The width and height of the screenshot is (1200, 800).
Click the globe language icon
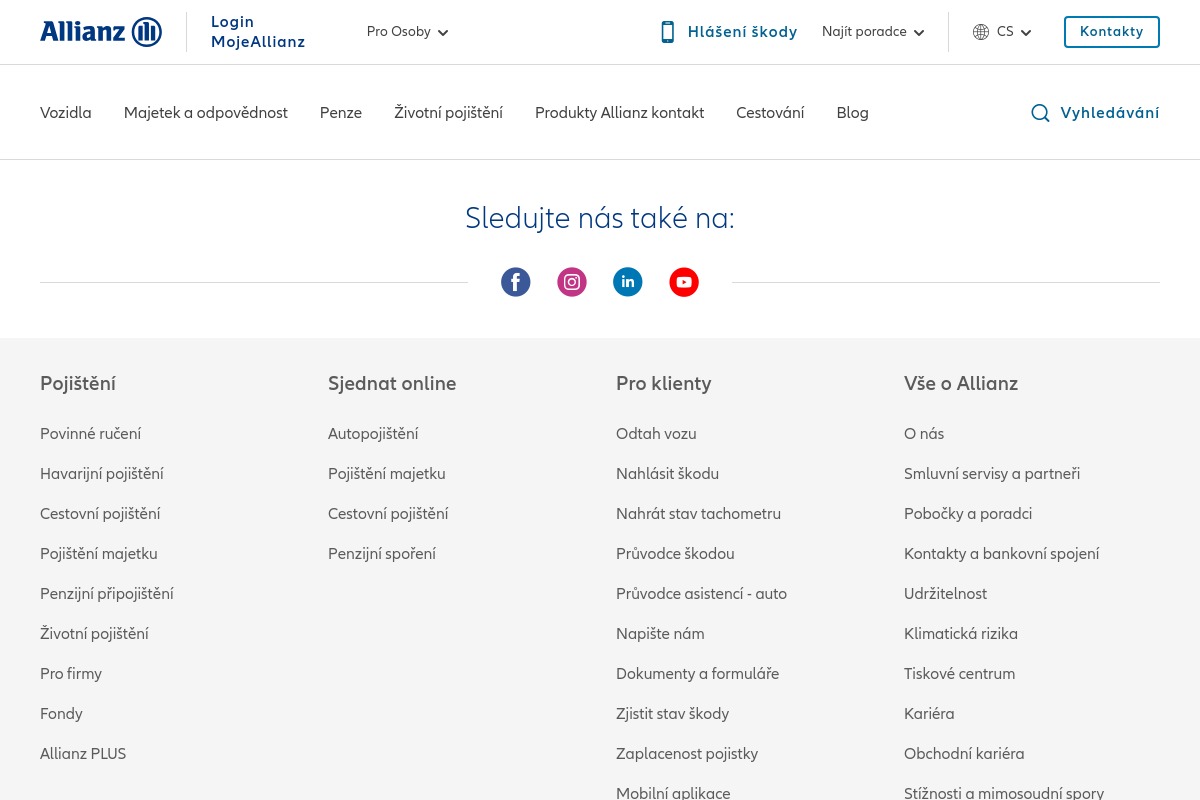(981, 32)
